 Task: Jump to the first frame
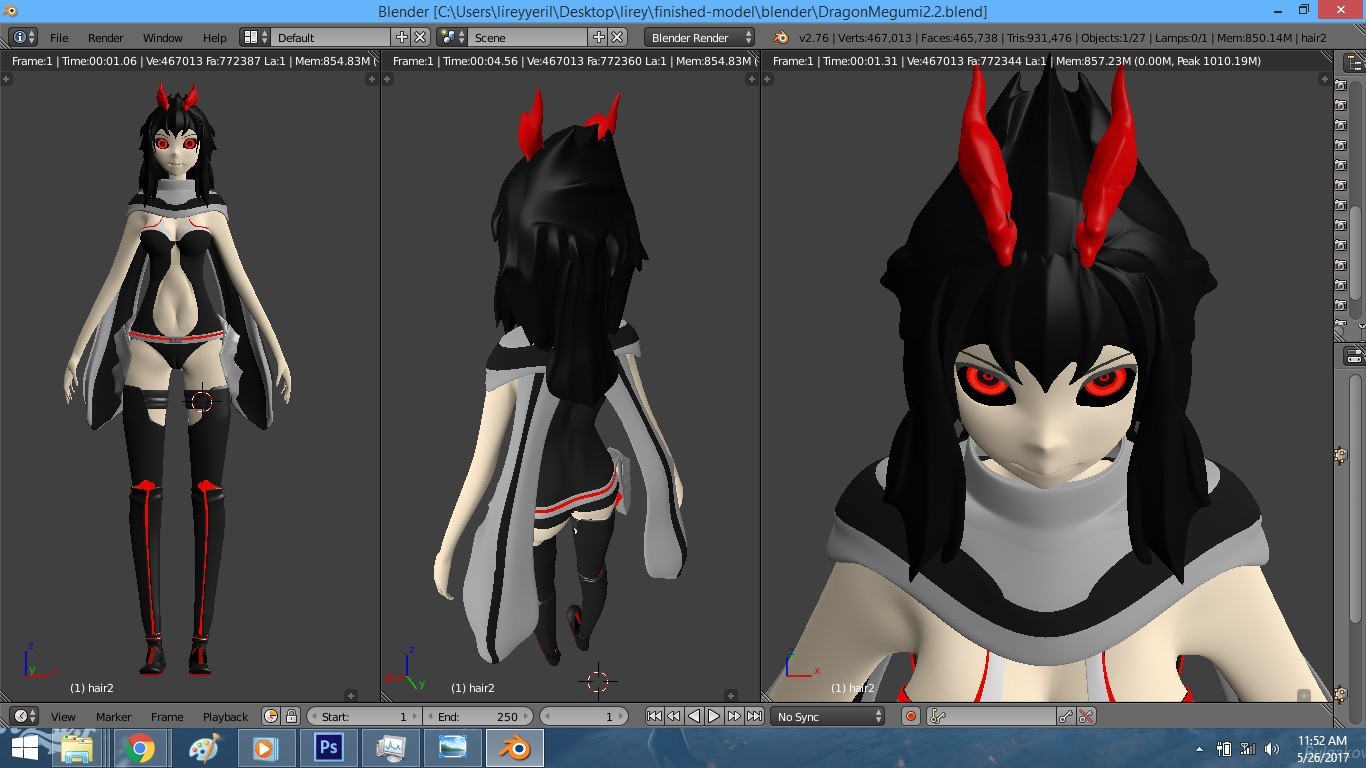[654, 716]
